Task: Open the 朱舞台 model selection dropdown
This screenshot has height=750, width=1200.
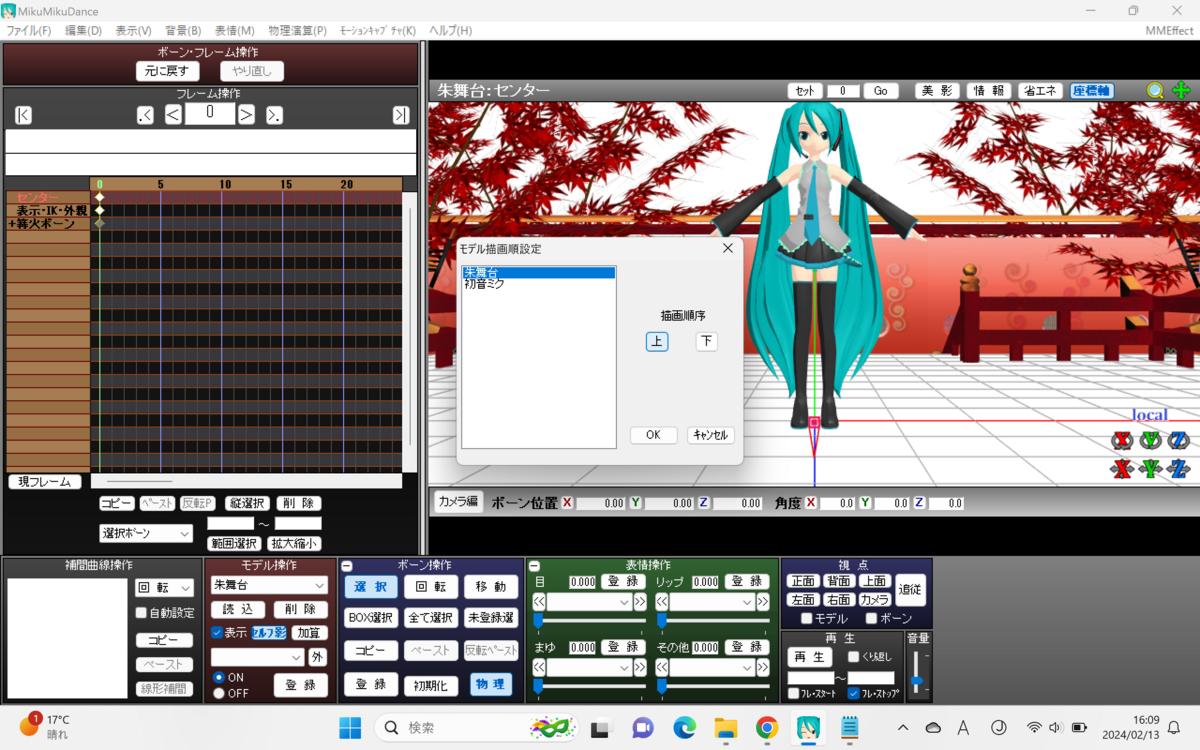Action: 269,585
